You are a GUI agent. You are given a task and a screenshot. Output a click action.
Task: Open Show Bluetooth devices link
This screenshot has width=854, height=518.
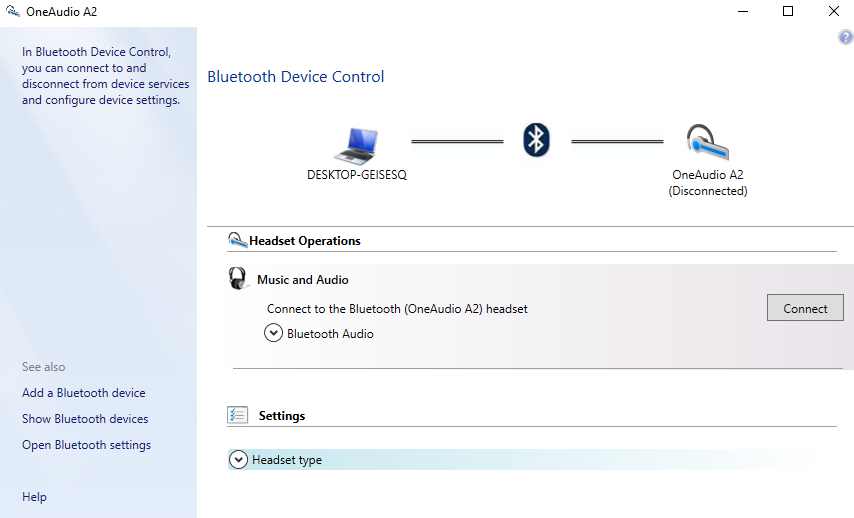click(85, 419)
